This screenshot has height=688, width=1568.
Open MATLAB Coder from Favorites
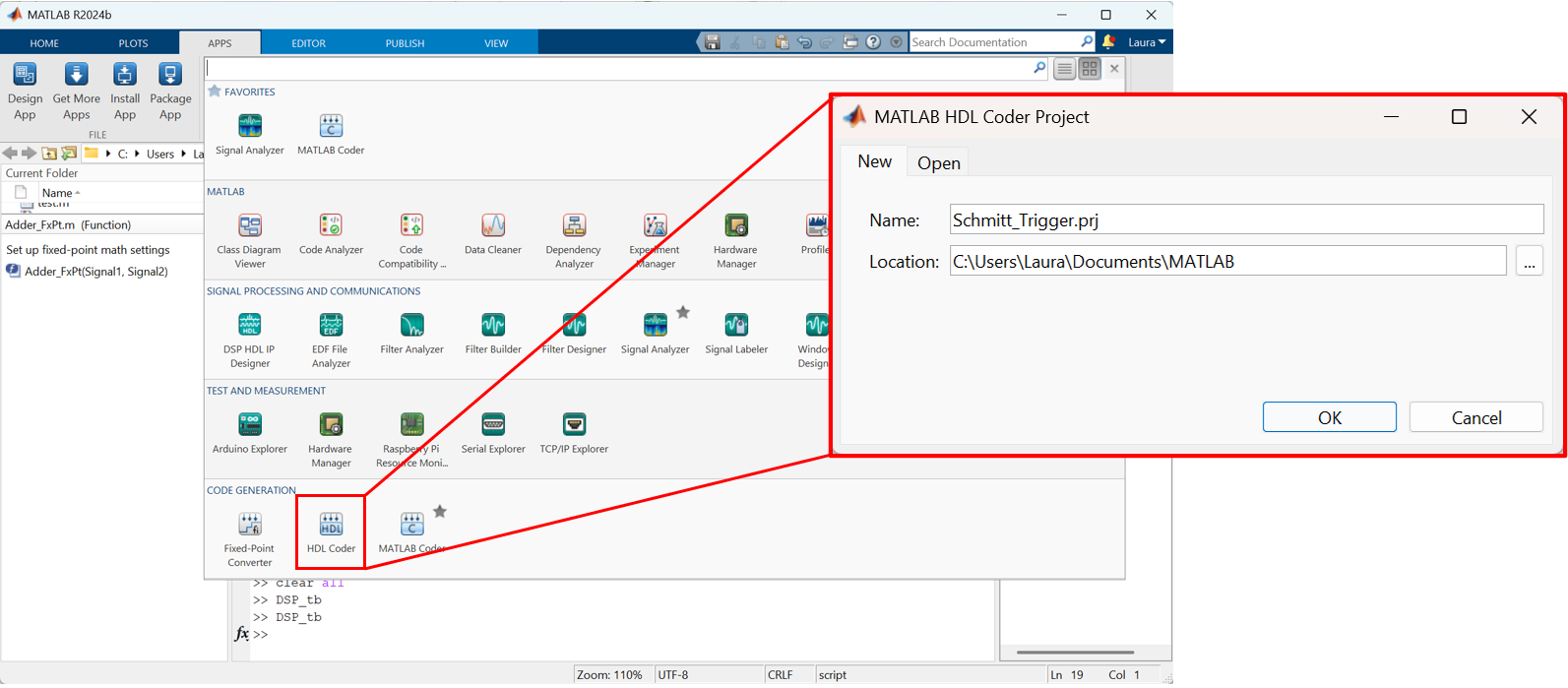[331, 135]
